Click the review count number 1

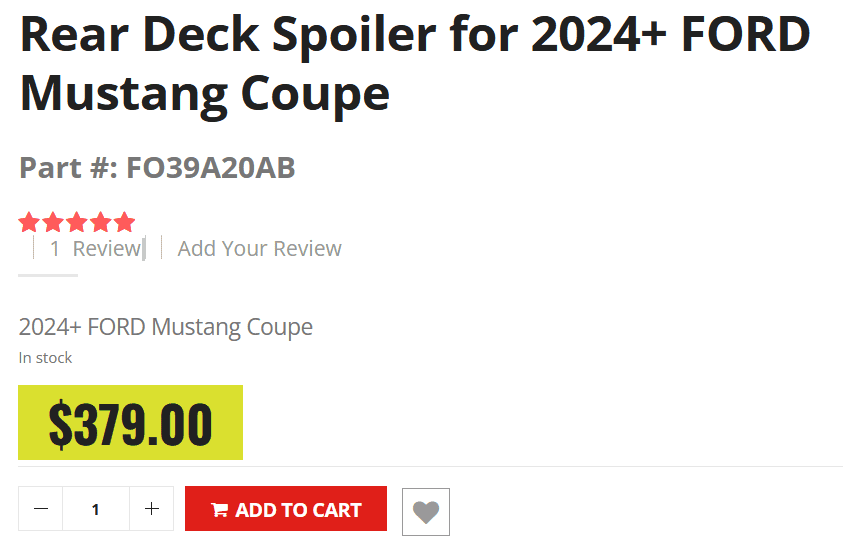55,249
